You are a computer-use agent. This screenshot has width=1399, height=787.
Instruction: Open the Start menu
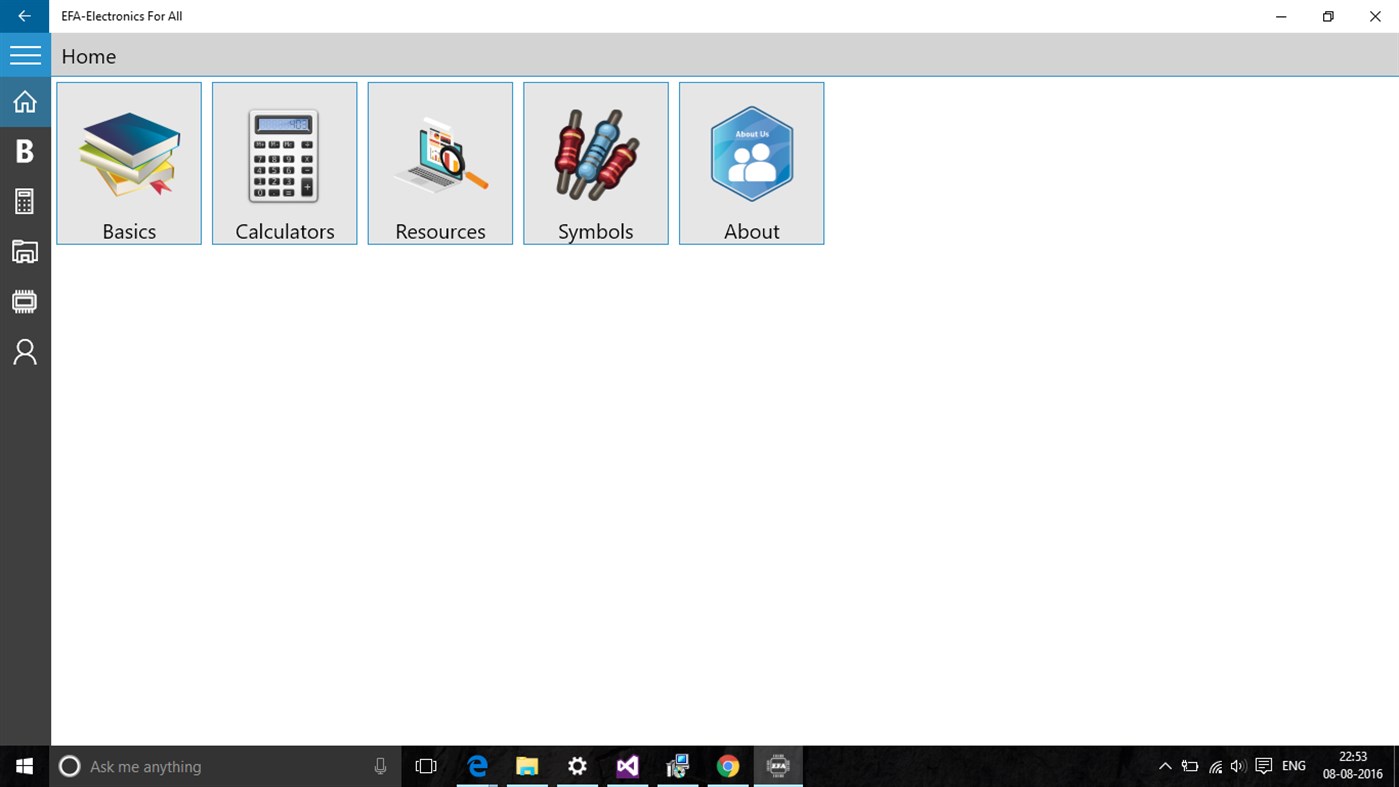tap(23, 766)
